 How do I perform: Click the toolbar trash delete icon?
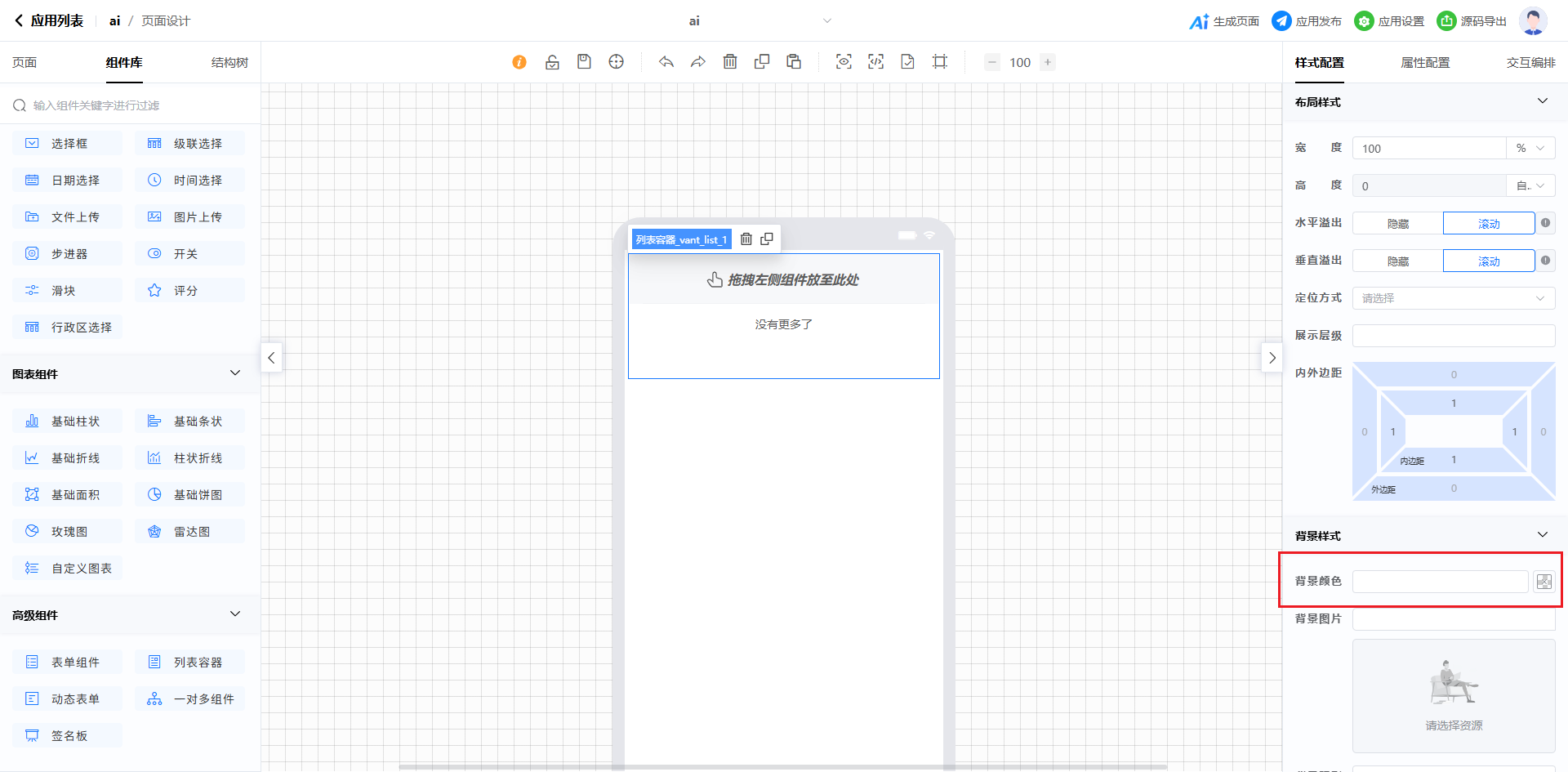pos(730,62)
